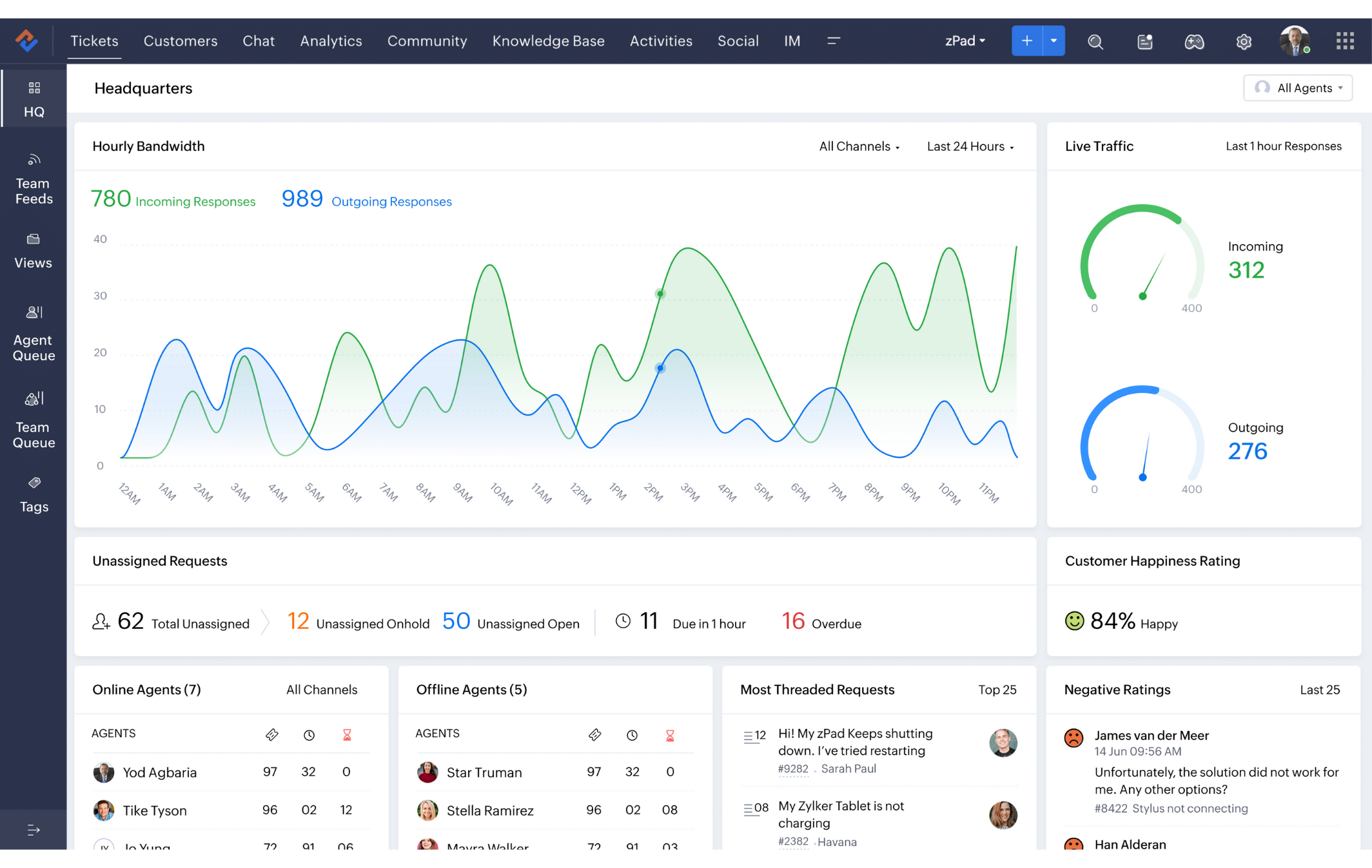Open the apps grid launcher
Viewport: 1372px width, 868px height.
tap(1346, 41)
